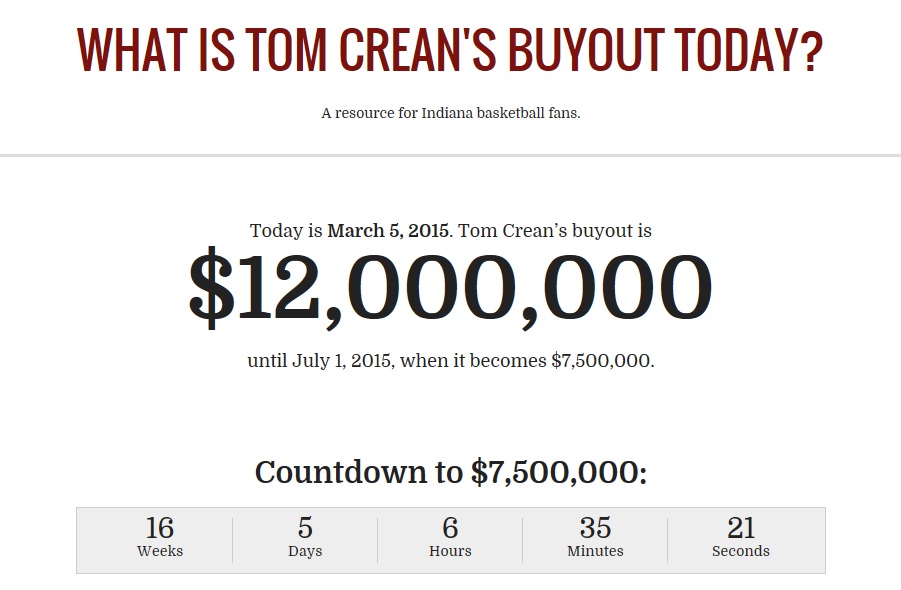
Task: Click the 'What Is Tom Crean's Buyout Today?' heading
Action: pos(450,50)
